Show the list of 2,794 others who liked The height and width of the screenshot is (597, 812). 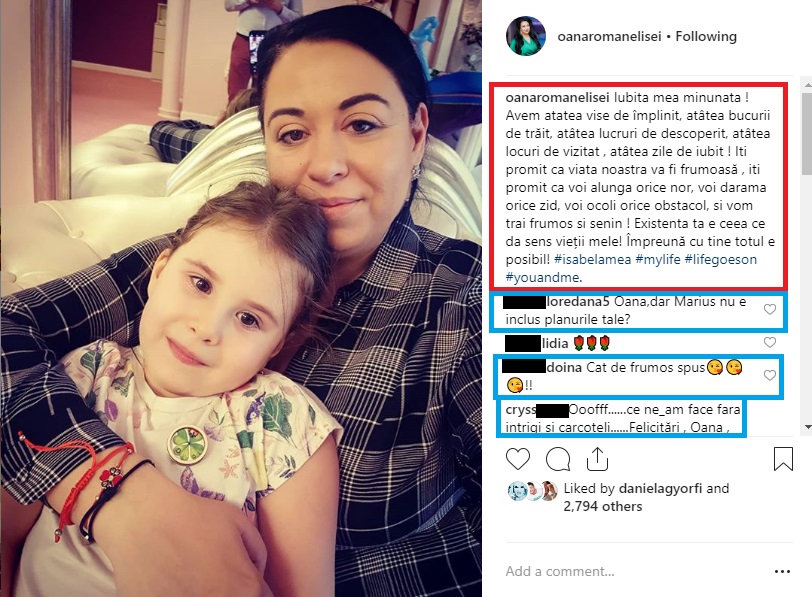603,506
